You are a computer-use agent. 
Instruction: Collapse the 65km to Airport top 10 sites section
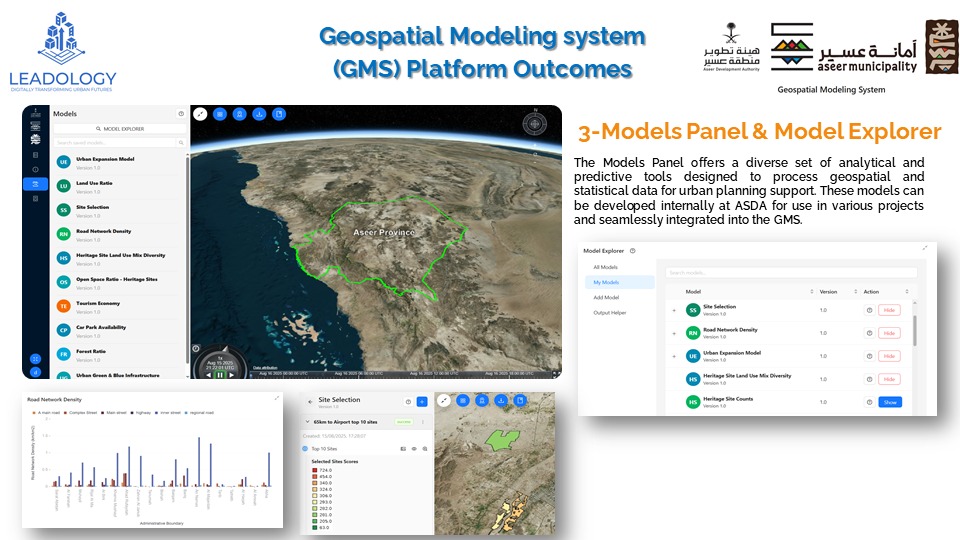click(306, 422)
